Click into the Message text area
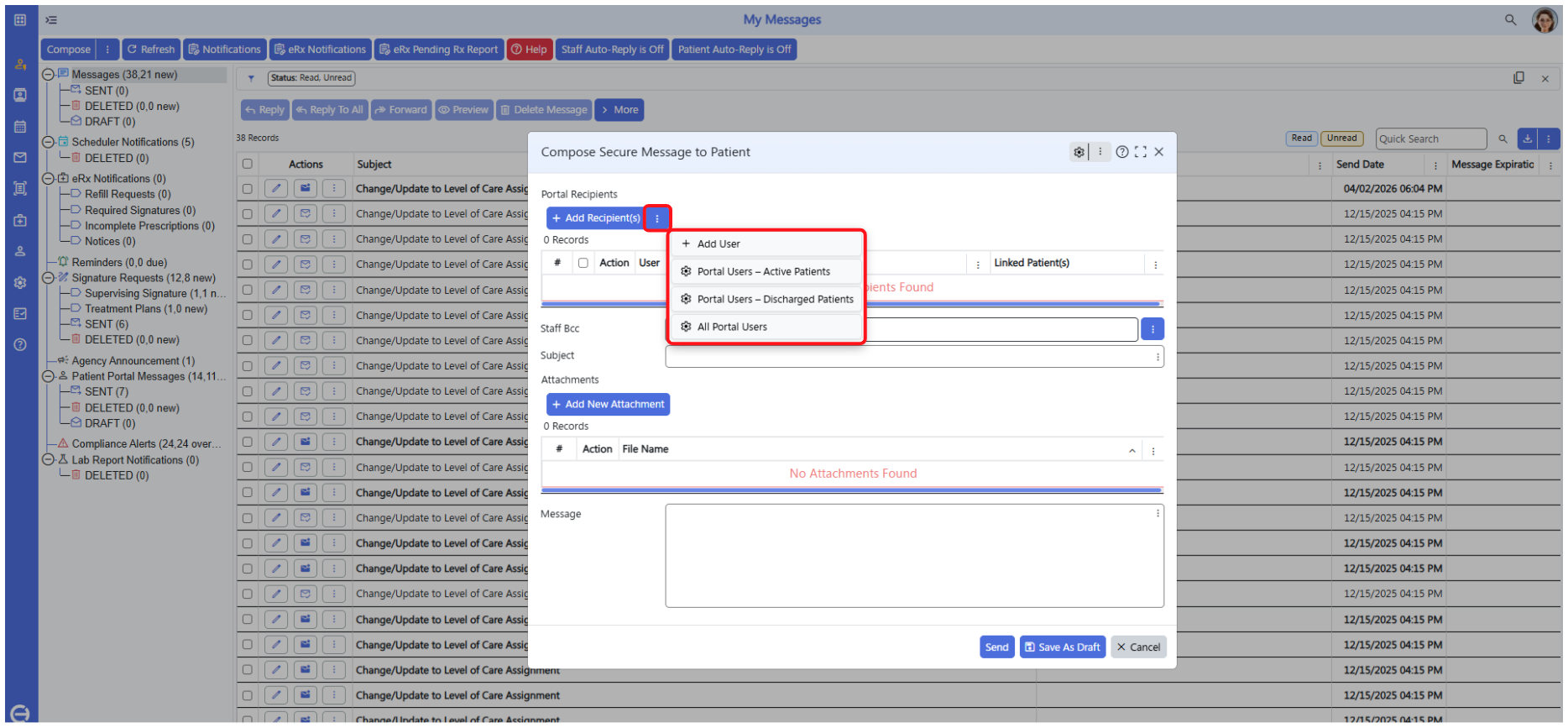Viewport: 1568px width, 728px height. 914,556
